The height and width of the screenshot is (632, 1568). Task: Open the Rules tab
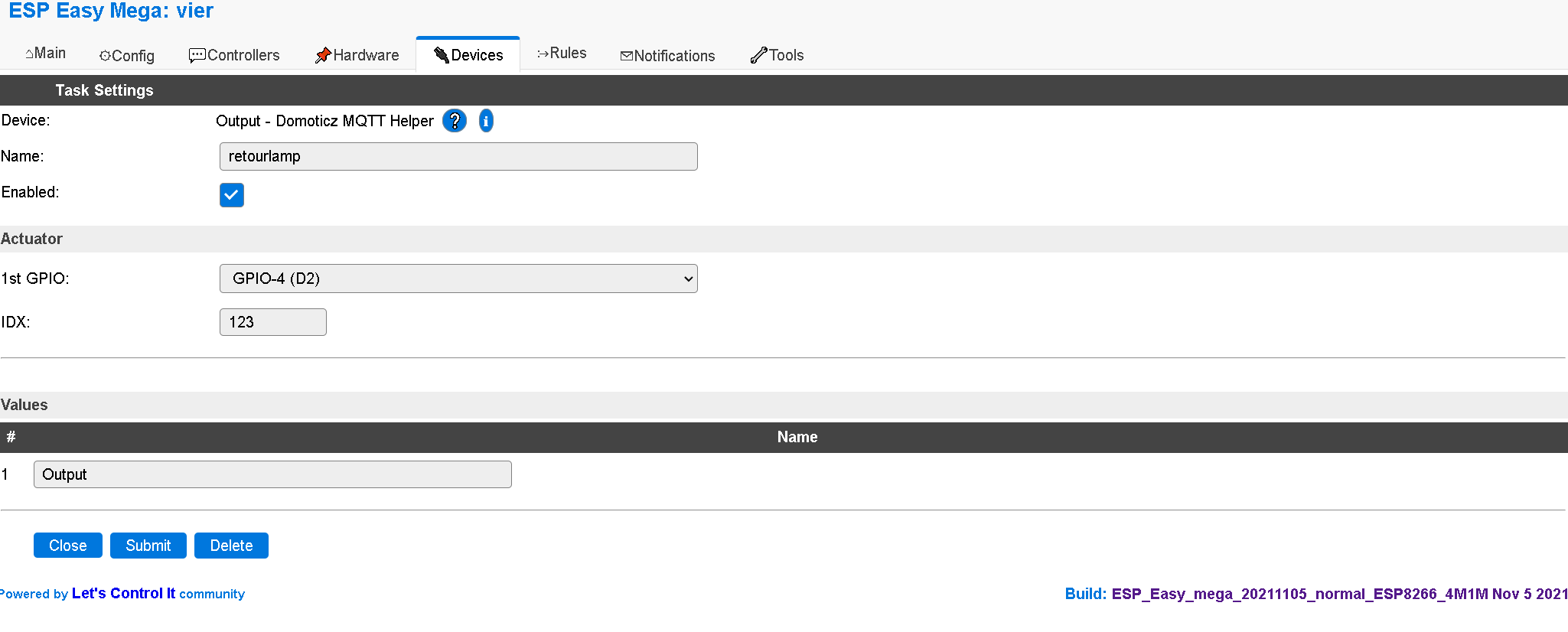562,54
